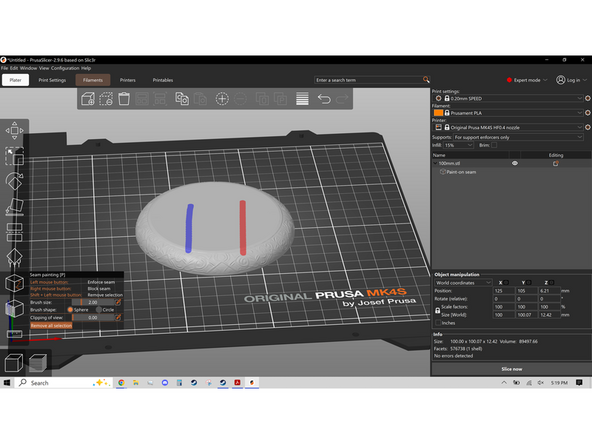Image resolution: width=592 pixels, height=444 pixels.
Task: Choose the Circle brush shape
Action: coord(99,310)
